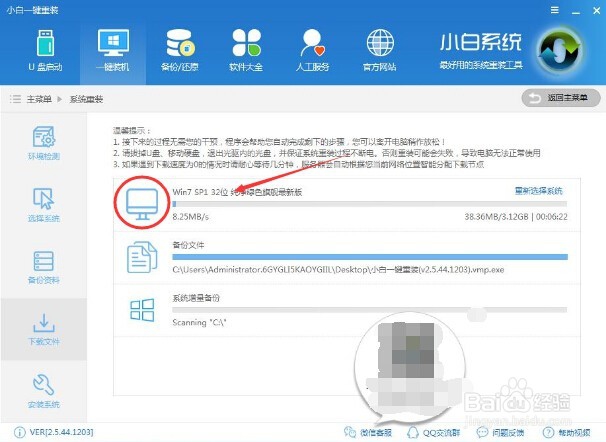Click the 返回主菜单 button
The image size is (606, 442).
coord(561,98)
